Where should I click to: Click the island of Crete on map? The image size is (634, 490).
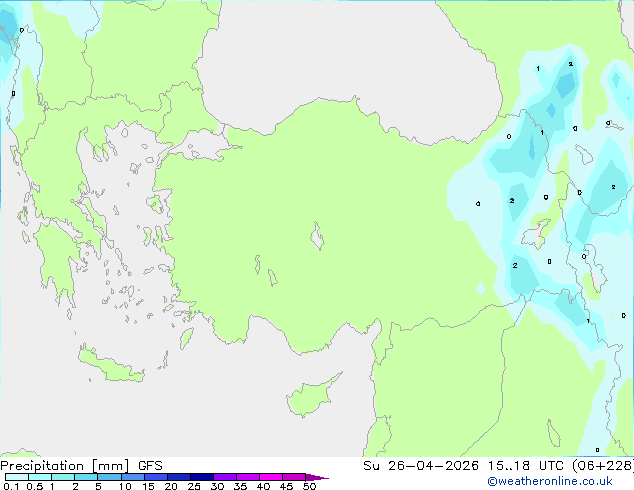pos(110,365)
